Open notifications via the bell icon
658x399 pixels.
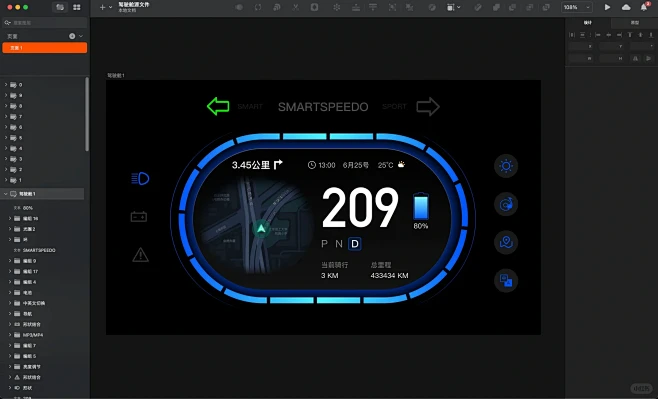coord(644,7)
